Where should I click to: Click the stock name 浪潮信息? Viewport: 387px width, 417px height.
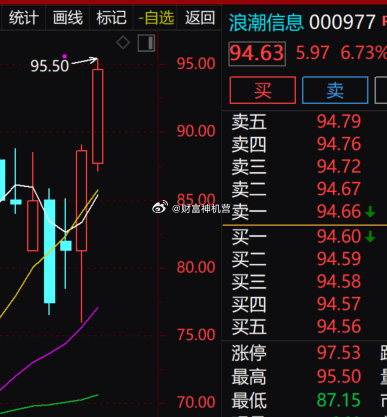coord(266,22)
